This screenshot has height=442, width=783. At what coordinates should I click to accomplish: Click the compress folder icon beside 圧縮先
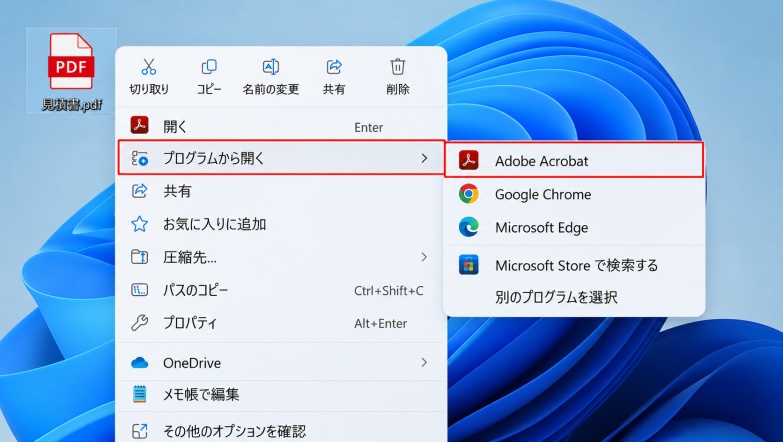tap(139, 257)
